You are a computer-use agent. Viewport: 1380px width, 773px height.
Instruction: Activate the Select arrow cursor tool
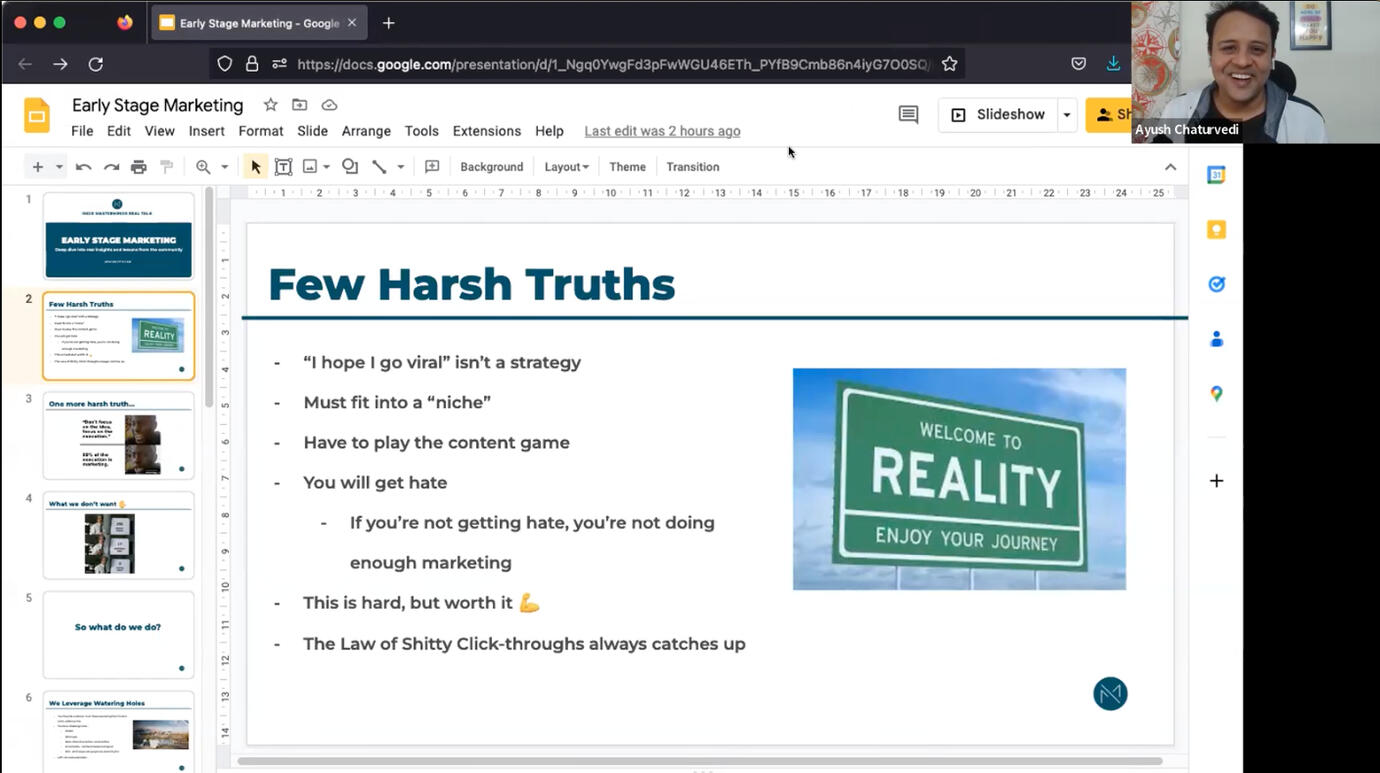click(x=255, y=167)
